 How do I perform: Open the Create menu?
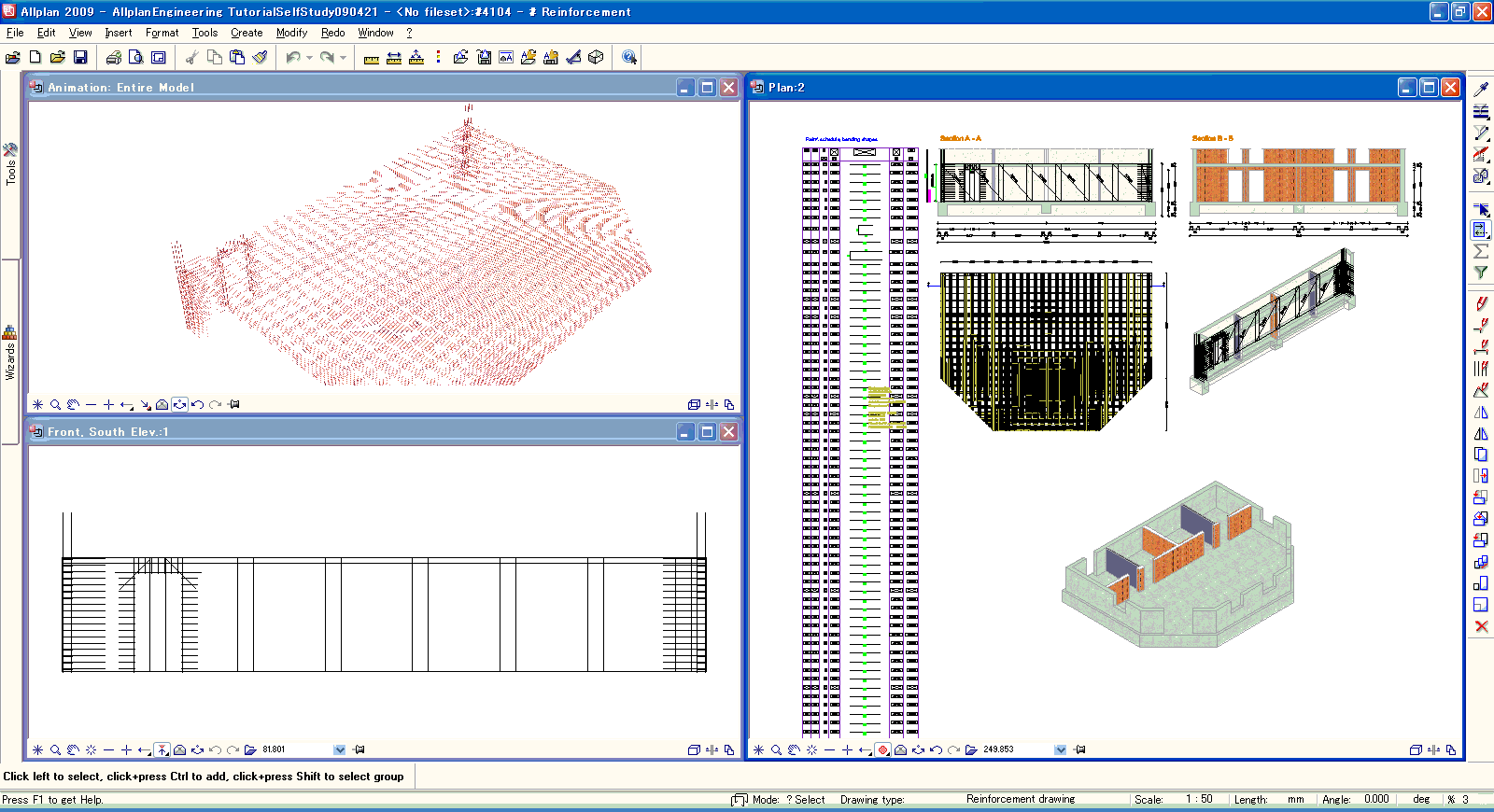[247, 33]
